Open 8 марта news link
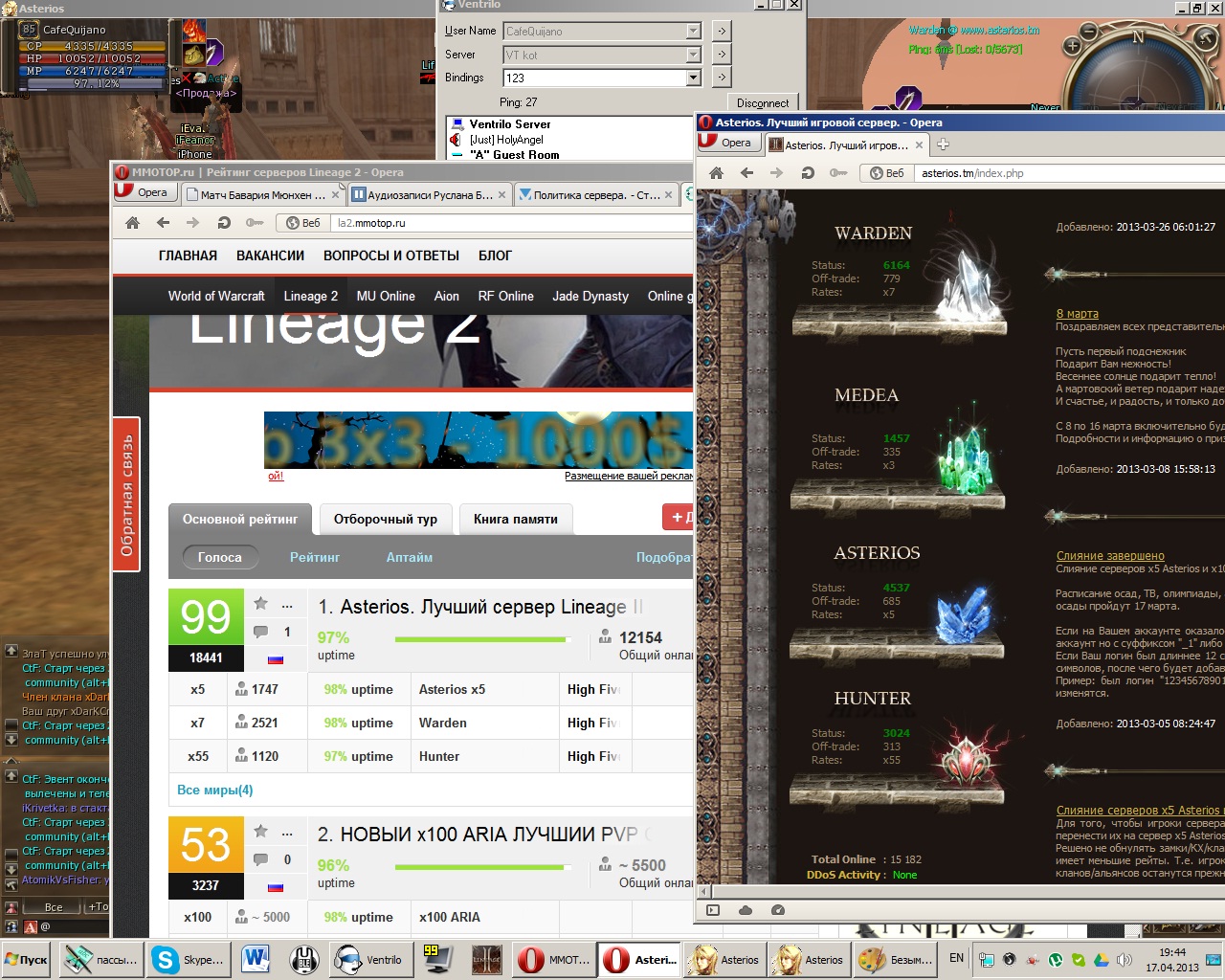This screenshot has width=1225, height=980. tap(1078, 314)
